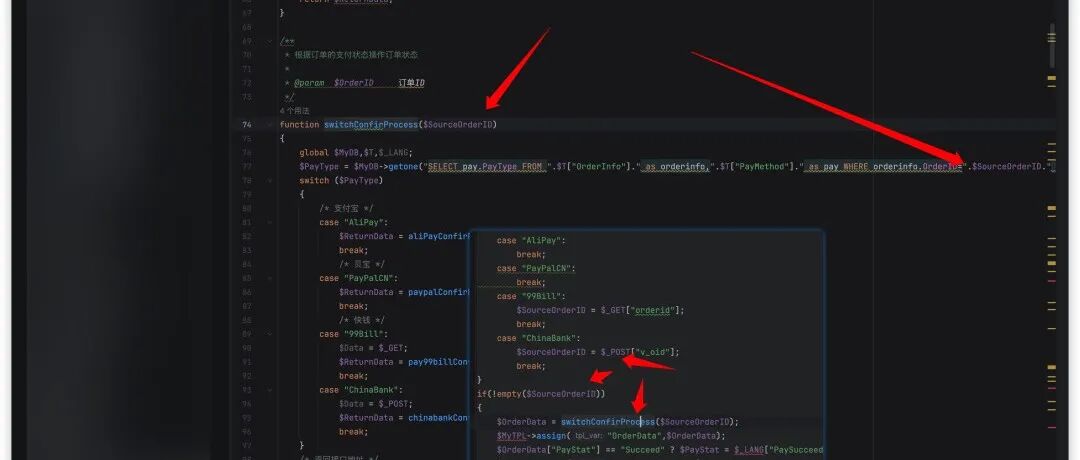Click the "$Data = $_GET;" line
The image size is (1080, 460).
pyautogui.click(x=373, y=348)
